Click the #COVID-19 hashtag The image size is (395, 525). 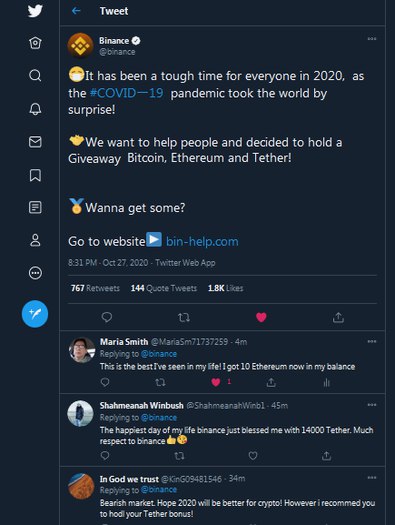click(127, 93)
